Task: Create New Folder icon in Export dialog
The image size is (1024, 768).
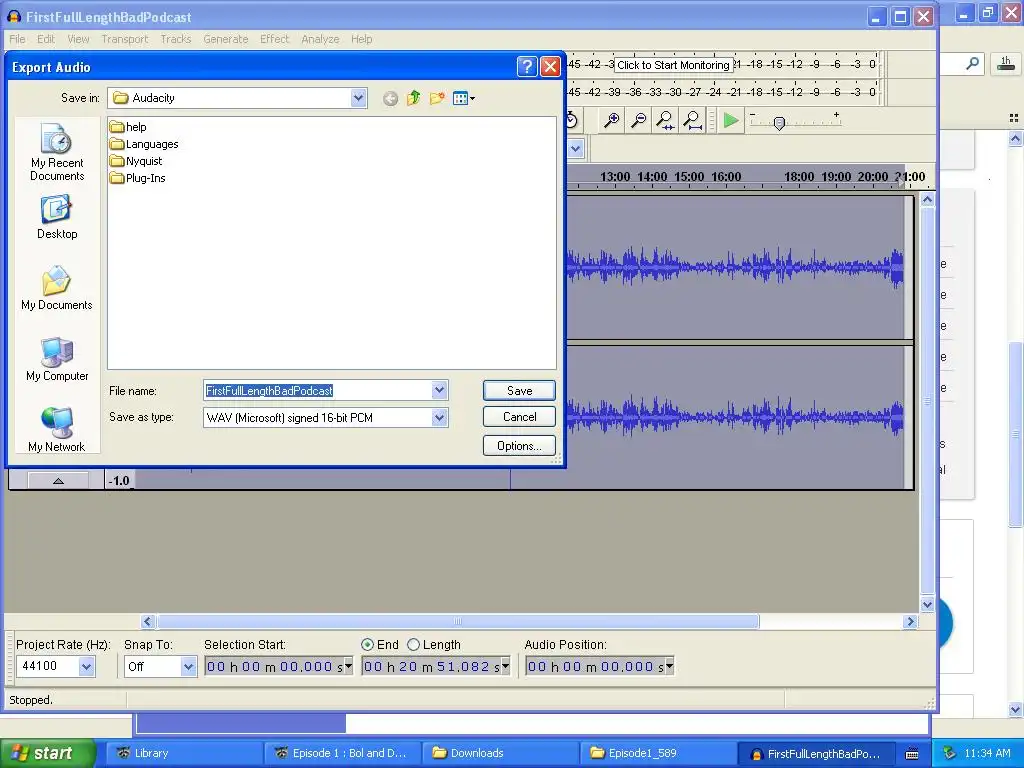Action: click(437, 99)
